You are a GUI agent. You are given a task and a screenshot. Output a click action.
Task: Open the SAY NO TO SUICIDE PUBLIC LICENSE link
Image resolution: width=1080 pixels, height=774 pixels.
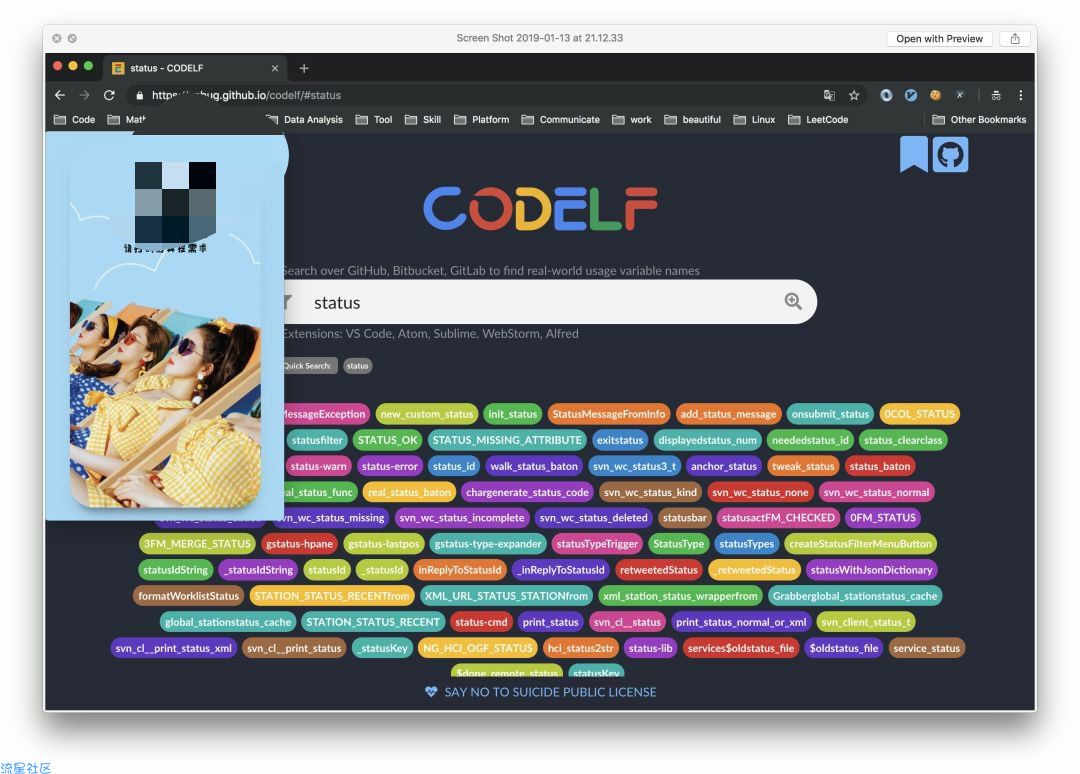click(550, 691)
